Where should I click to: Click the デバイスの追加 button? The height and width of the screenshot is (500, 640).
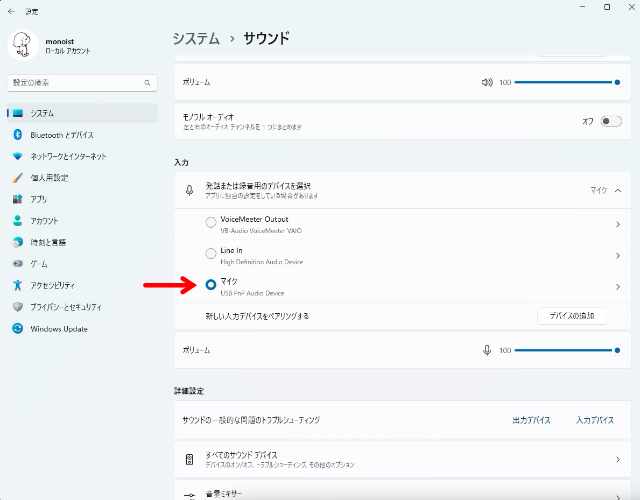tap(572, 316)
